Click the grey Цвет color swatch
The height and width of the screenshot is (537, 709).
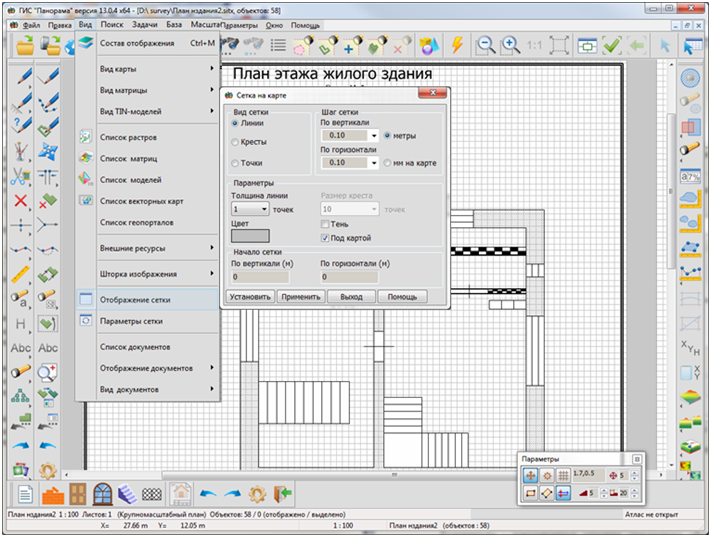tap(250, 237)
